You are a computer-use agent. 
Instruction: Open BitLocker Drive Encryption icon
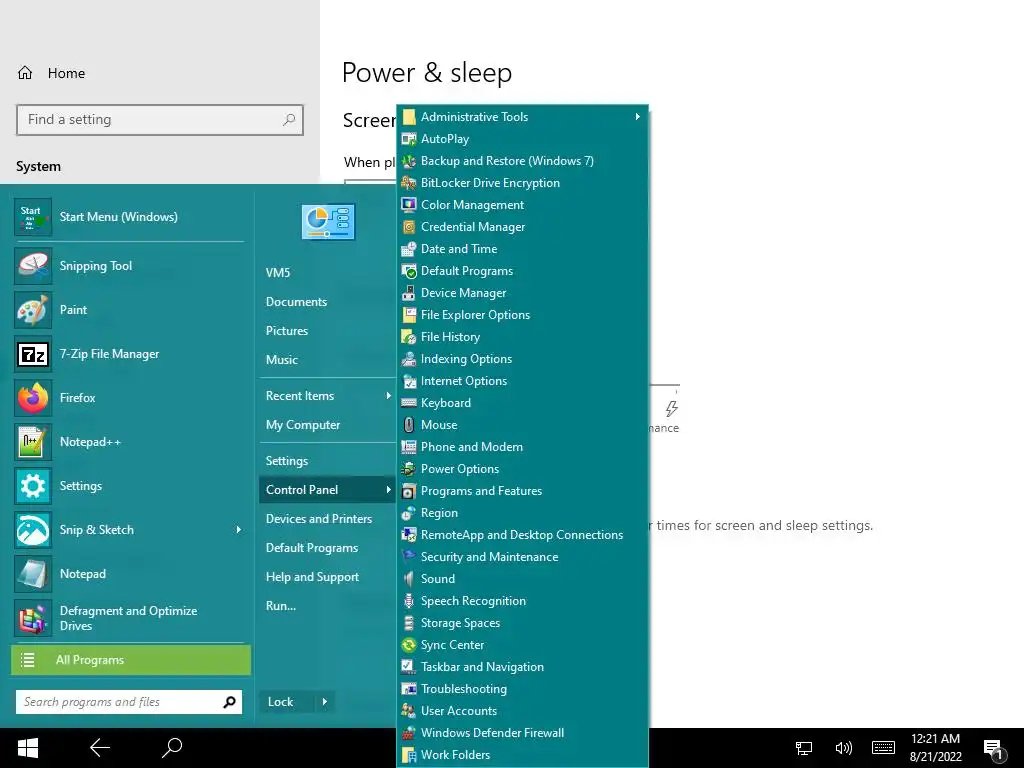[x=409, y=183]
